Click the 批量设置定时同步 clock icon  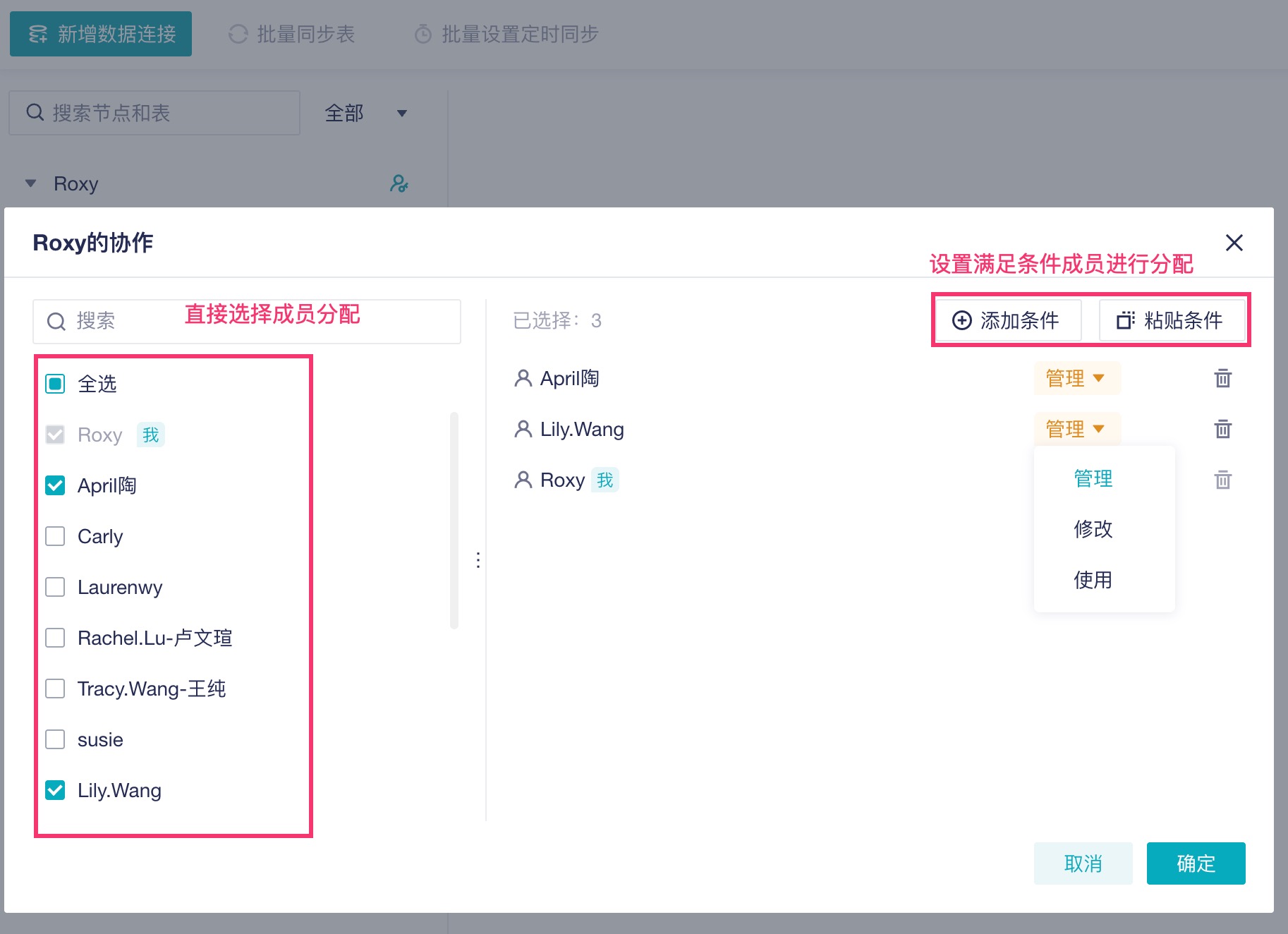tap(423, 34)
